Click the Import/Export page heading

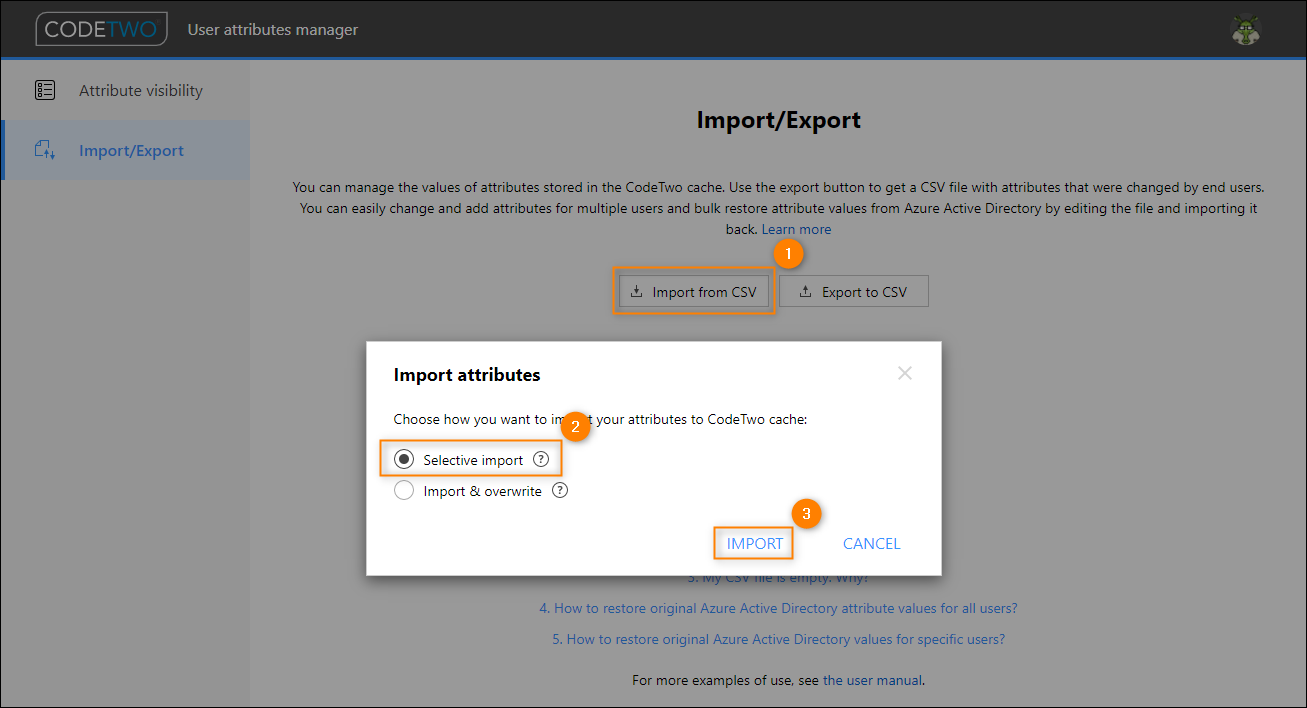coord(778,121)
